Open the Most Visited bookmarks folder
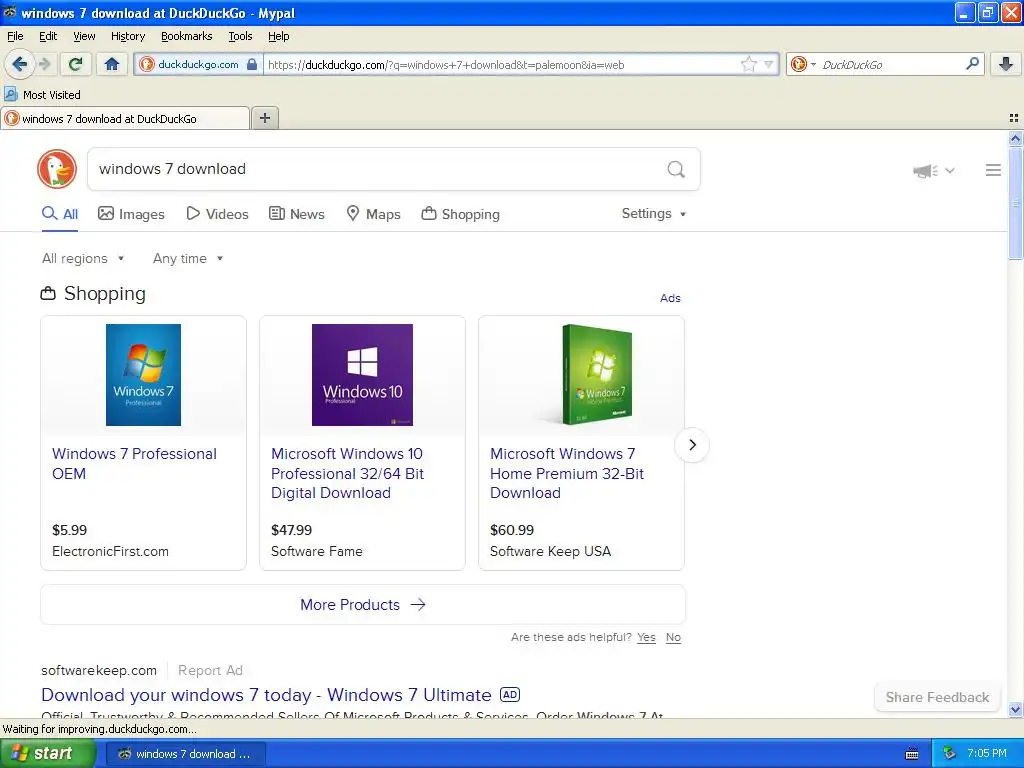1024x768 pixels. point(43,95)
